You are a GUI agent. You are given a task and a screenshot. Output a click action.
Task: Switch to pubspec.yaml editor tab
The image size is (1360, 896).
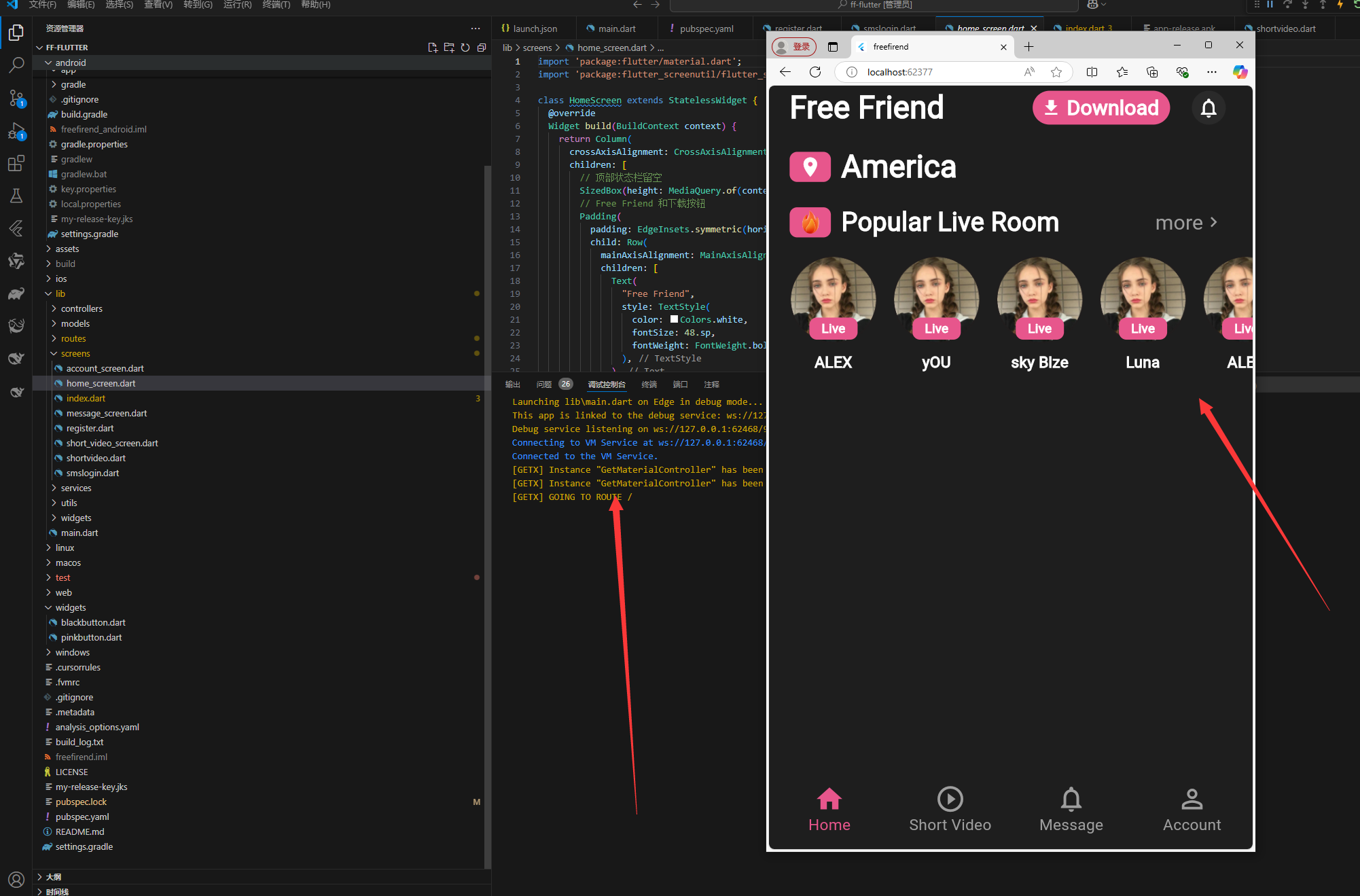point(706,29)
